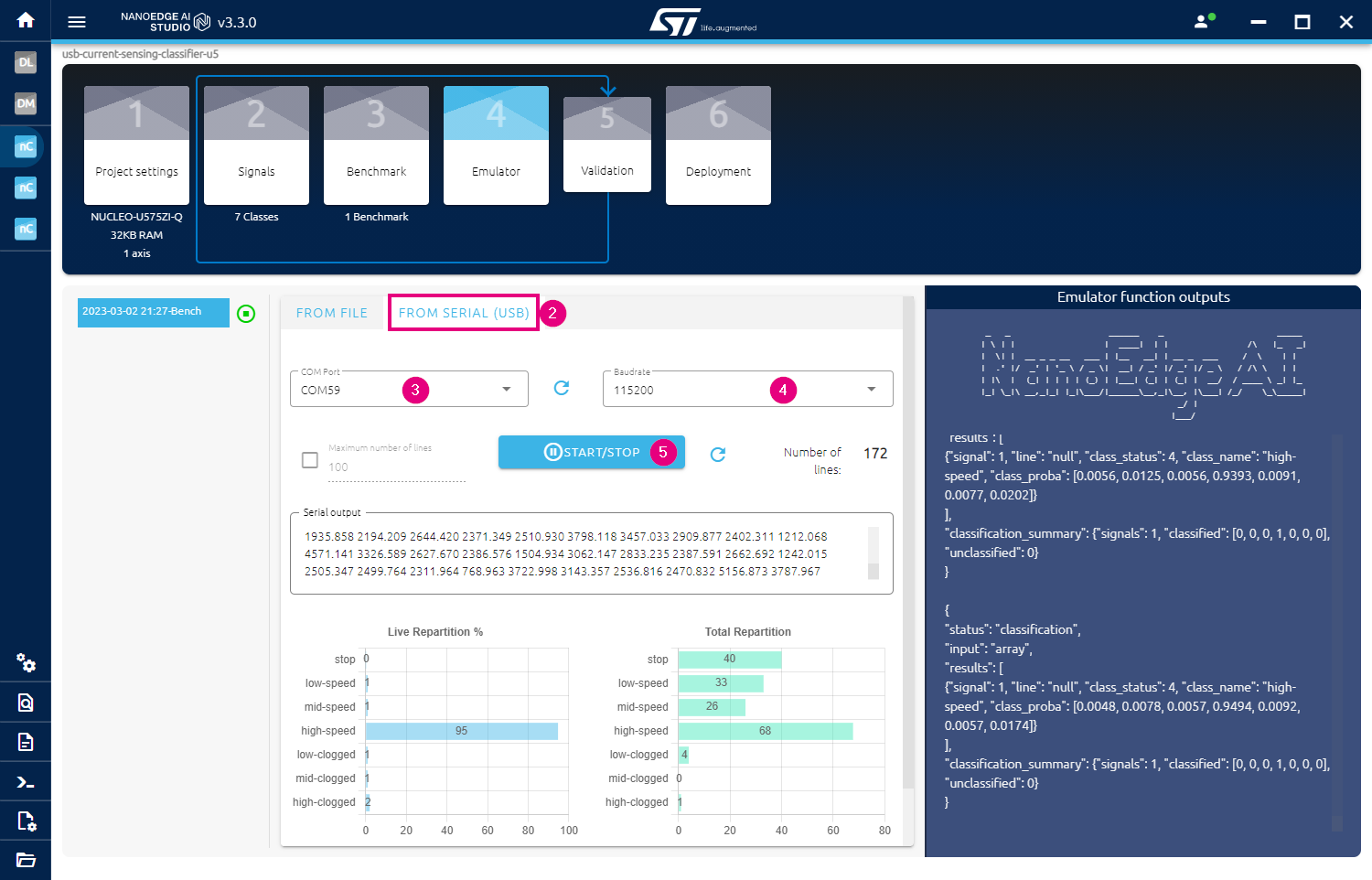The width and height of the screenshot is (1372, 880).
Task: Click the 1 Benchmark label
Action: 376,217
